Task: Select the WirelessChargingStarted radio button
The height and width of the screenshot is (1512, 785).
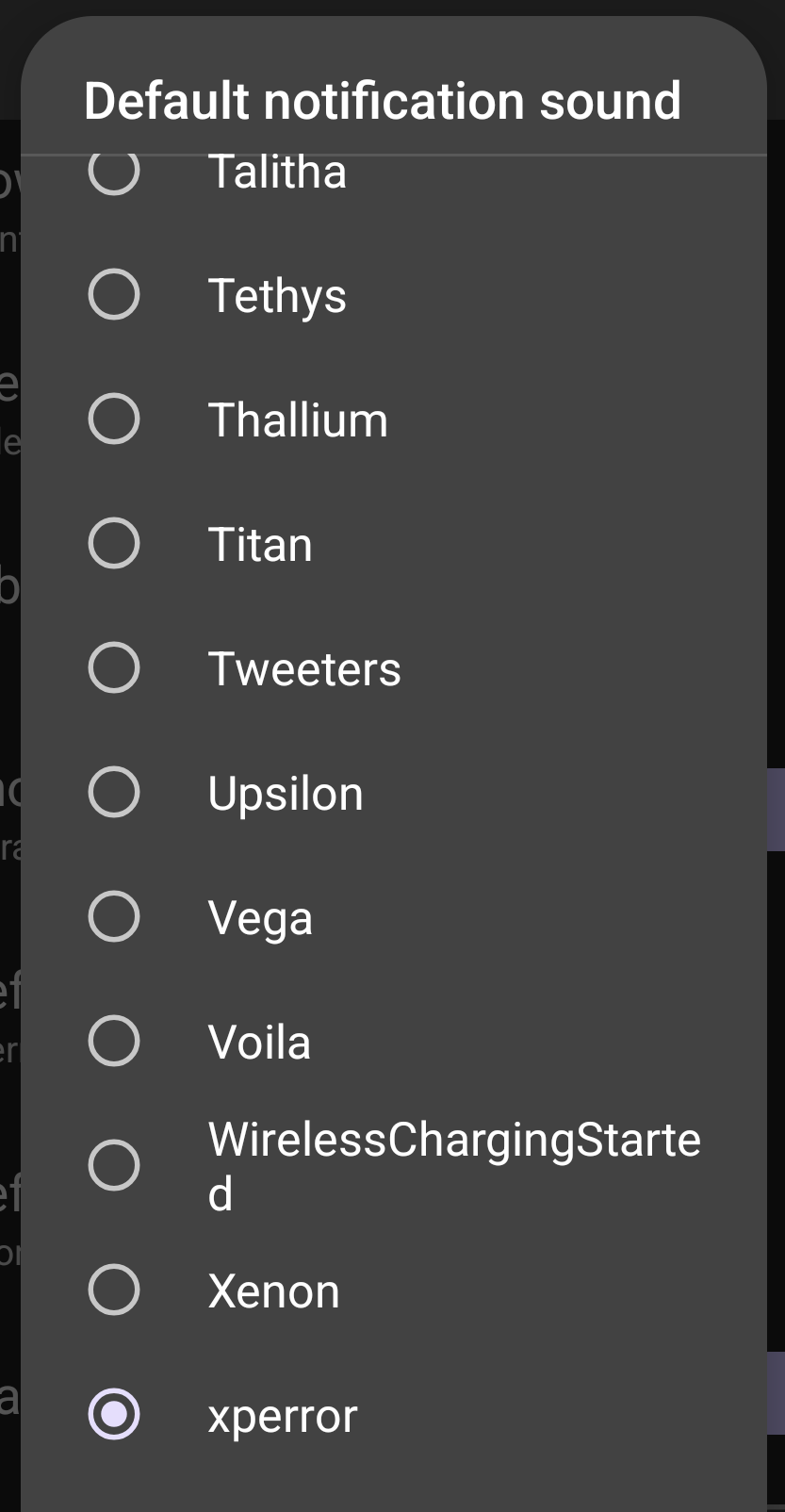Action: point(114,1165)
